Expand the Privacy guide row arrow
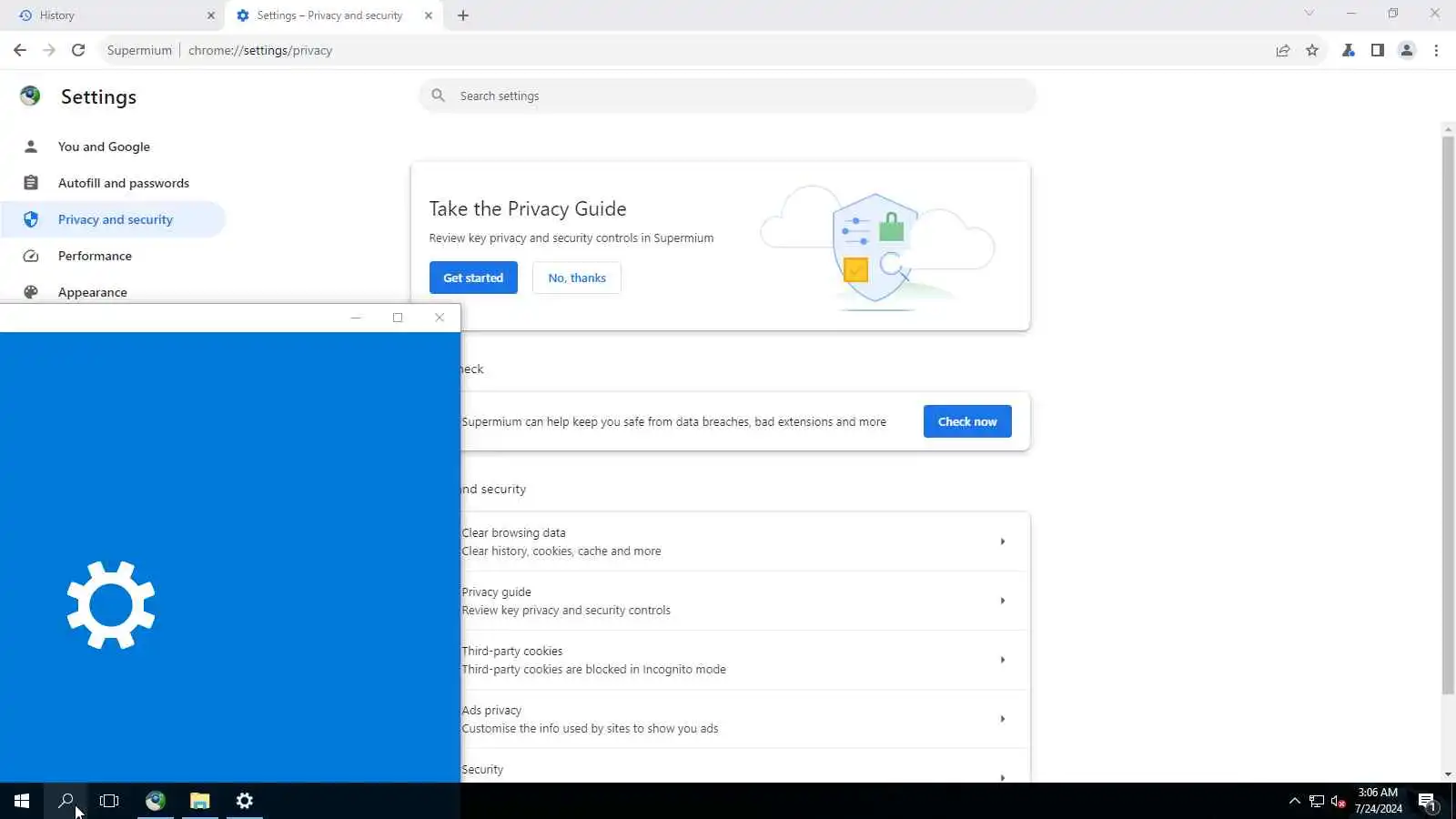 (1003, 601)
